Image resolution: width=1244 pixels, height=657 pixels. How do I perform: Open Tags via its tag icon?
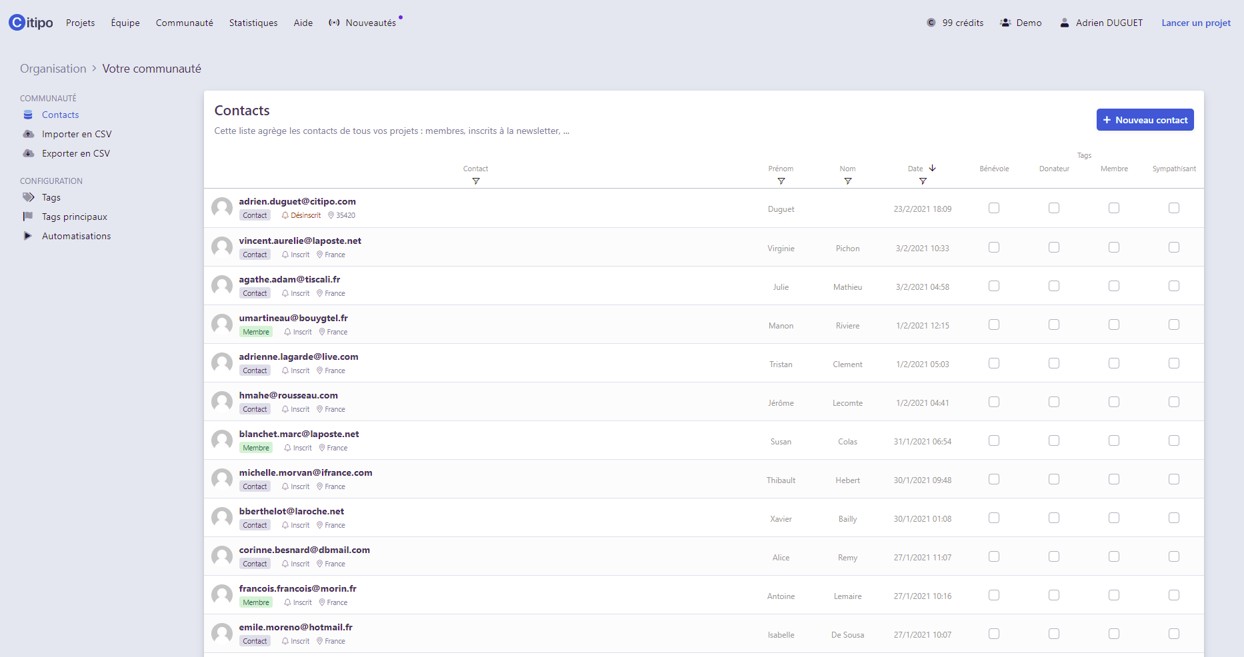click(x=28, y=198)
